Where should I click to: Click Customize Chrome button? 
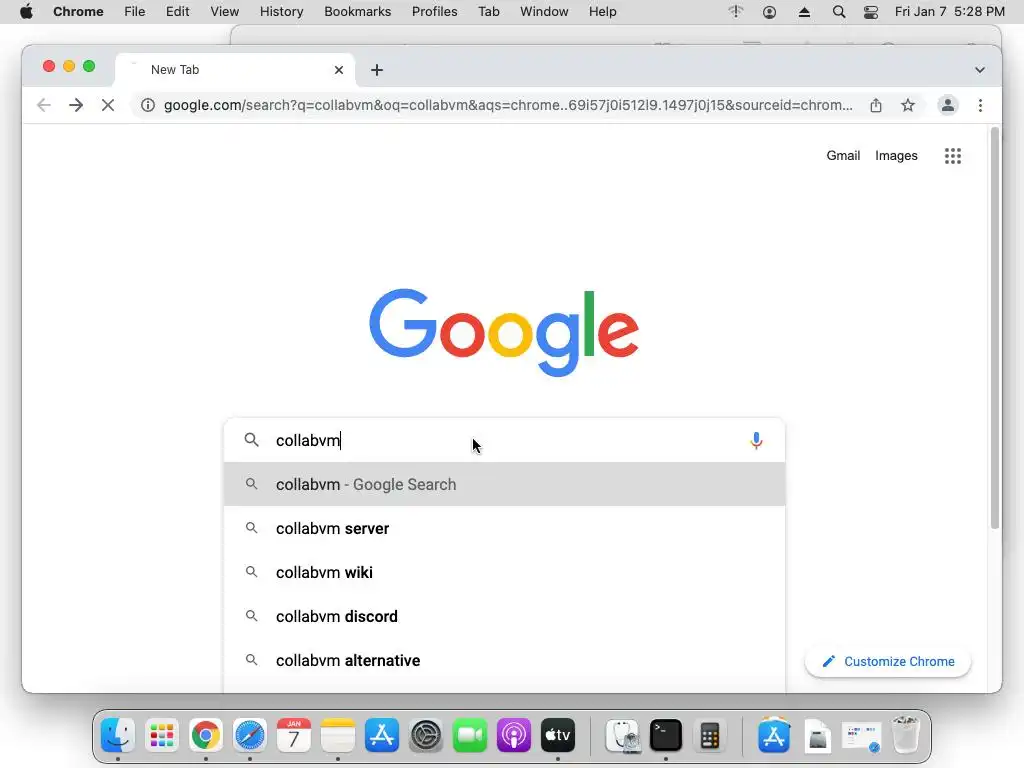(x=888, y=662)
